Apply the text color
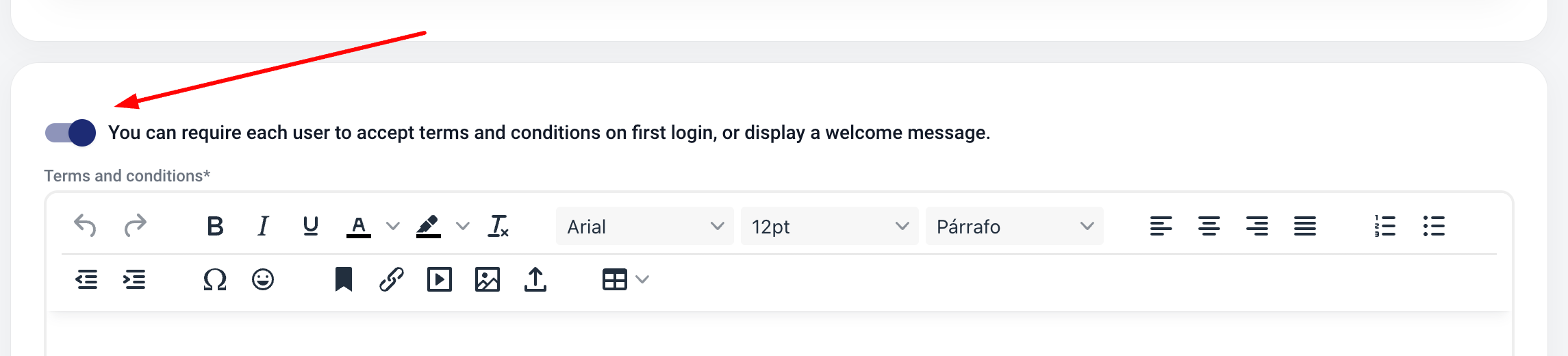Viewport: 1568px width, 356px height. pyautogui.click(x=359, y=226)
